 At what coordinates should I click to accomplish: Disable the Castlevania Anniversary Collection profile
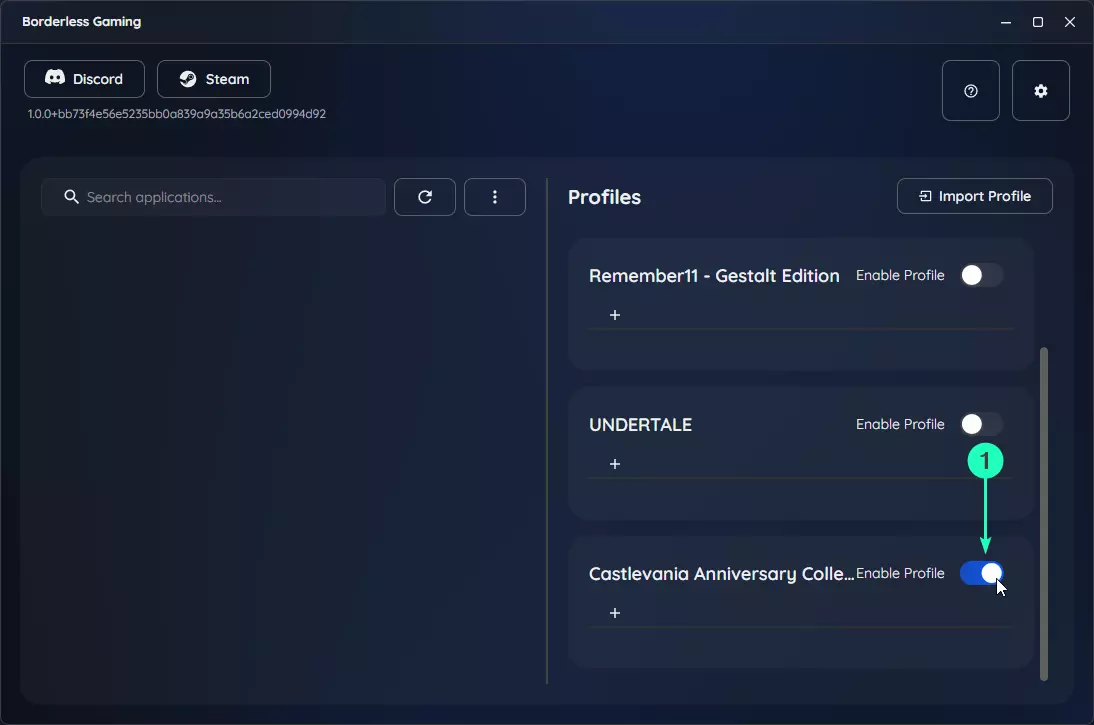click(x=981, y=573)
